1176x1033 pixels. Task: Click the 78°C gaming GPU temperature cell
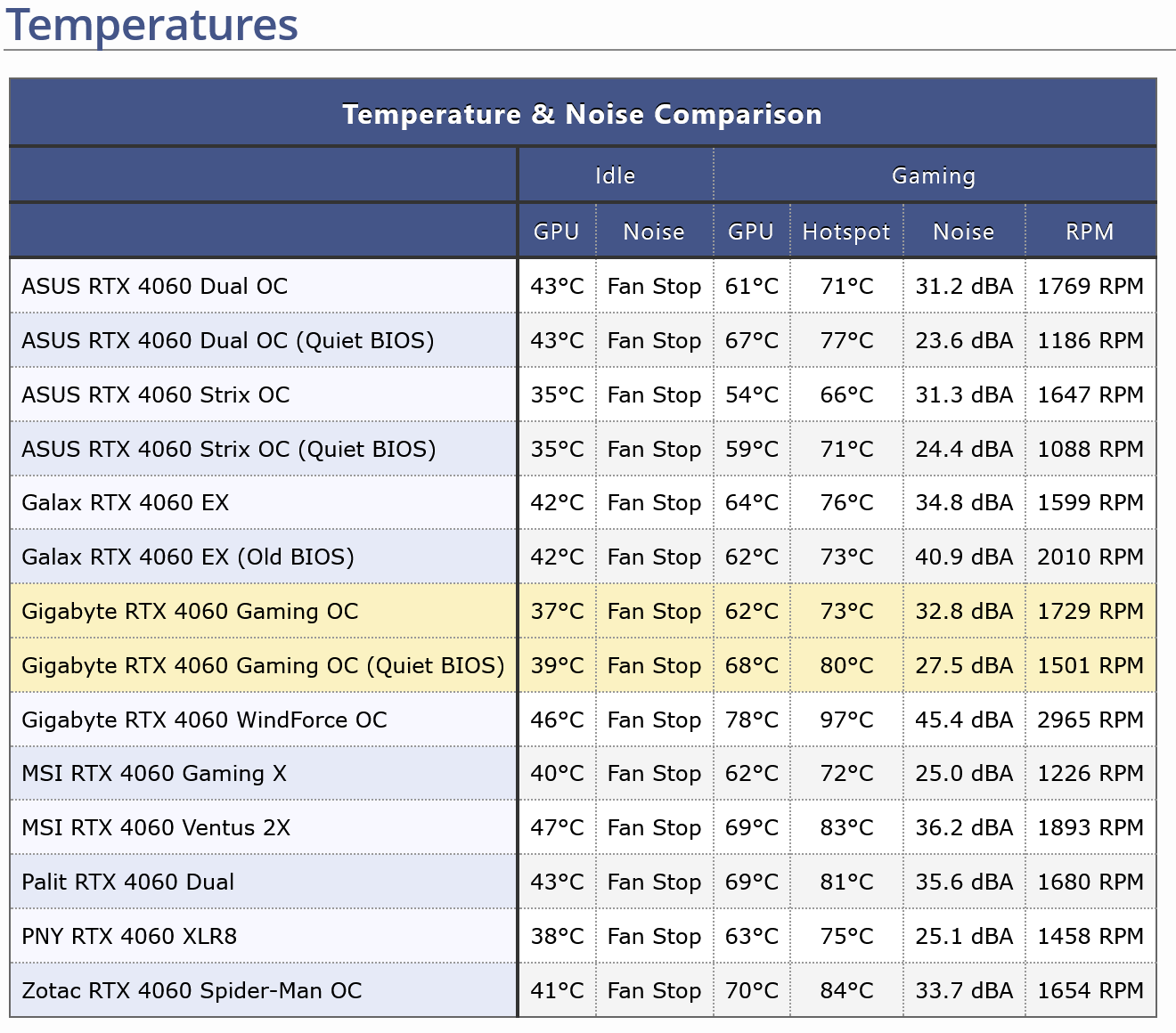pos(752,720)
